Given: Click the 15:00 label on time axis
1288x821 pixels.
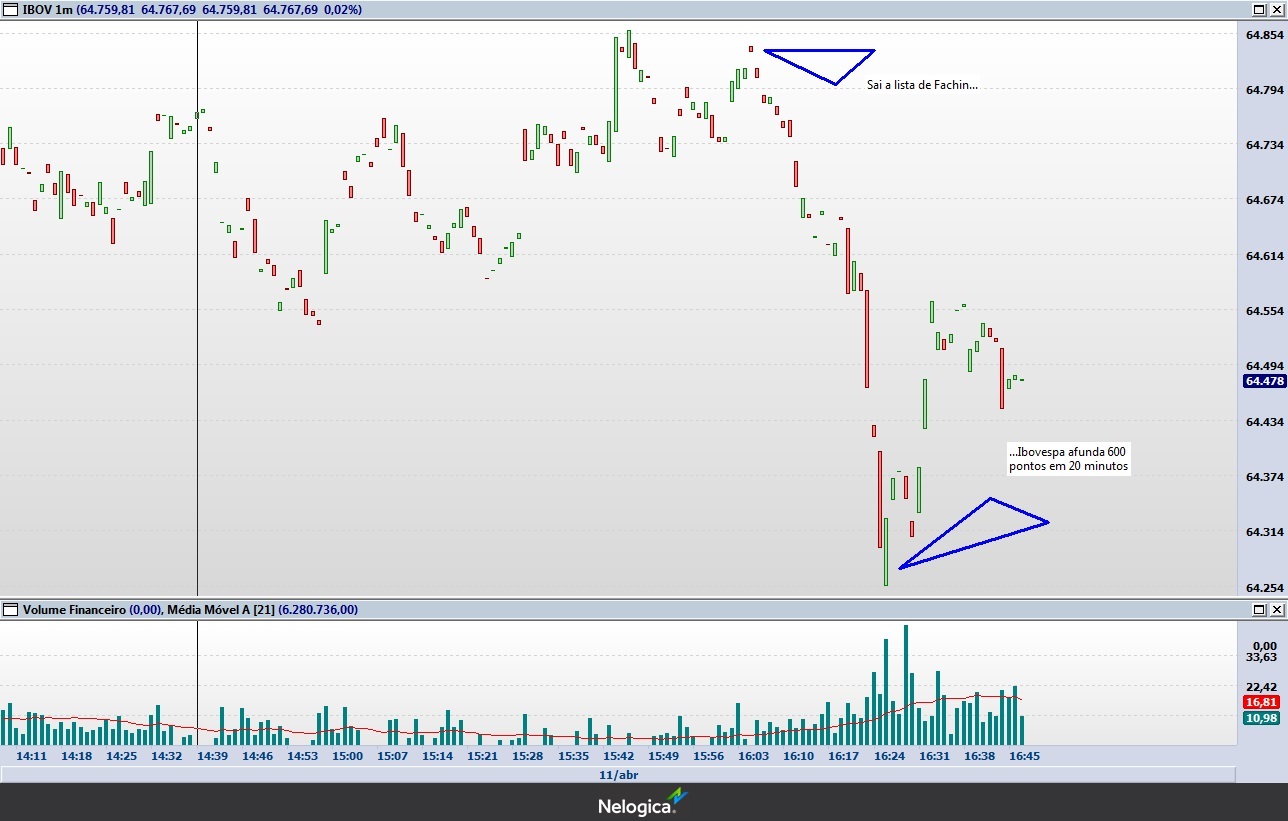Looking at the screenshot, I should coord(347,756).
